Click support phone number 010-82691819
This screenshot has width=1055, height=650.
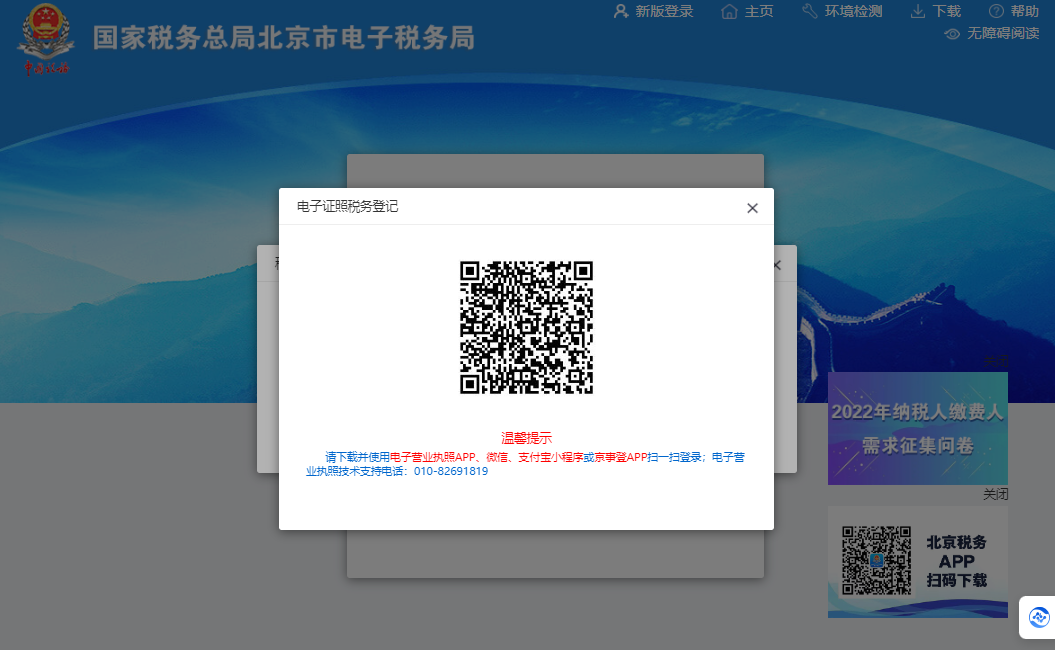coord(451,471)
